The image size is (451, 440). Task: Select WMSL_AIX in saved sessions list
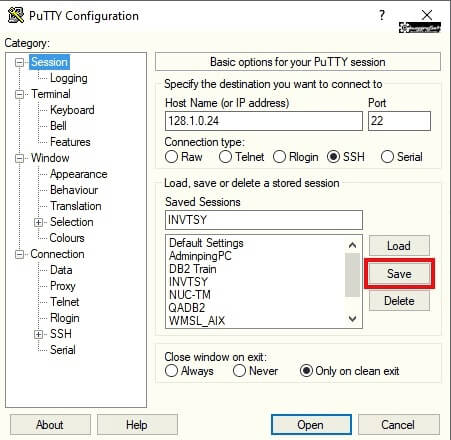pyautogui.click(x=197, y=321)
